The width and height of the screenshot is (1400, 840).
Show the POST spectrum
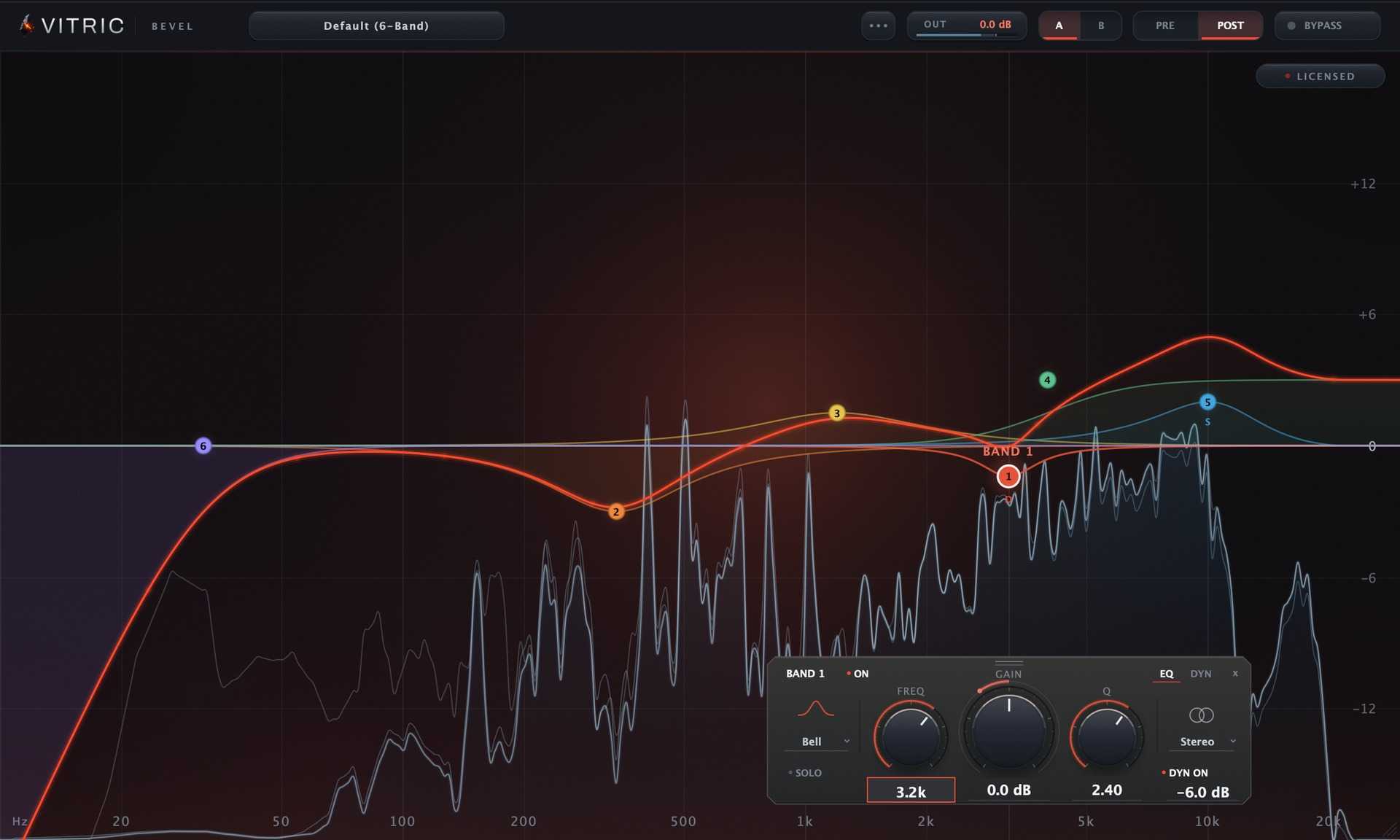point(1230,26)
